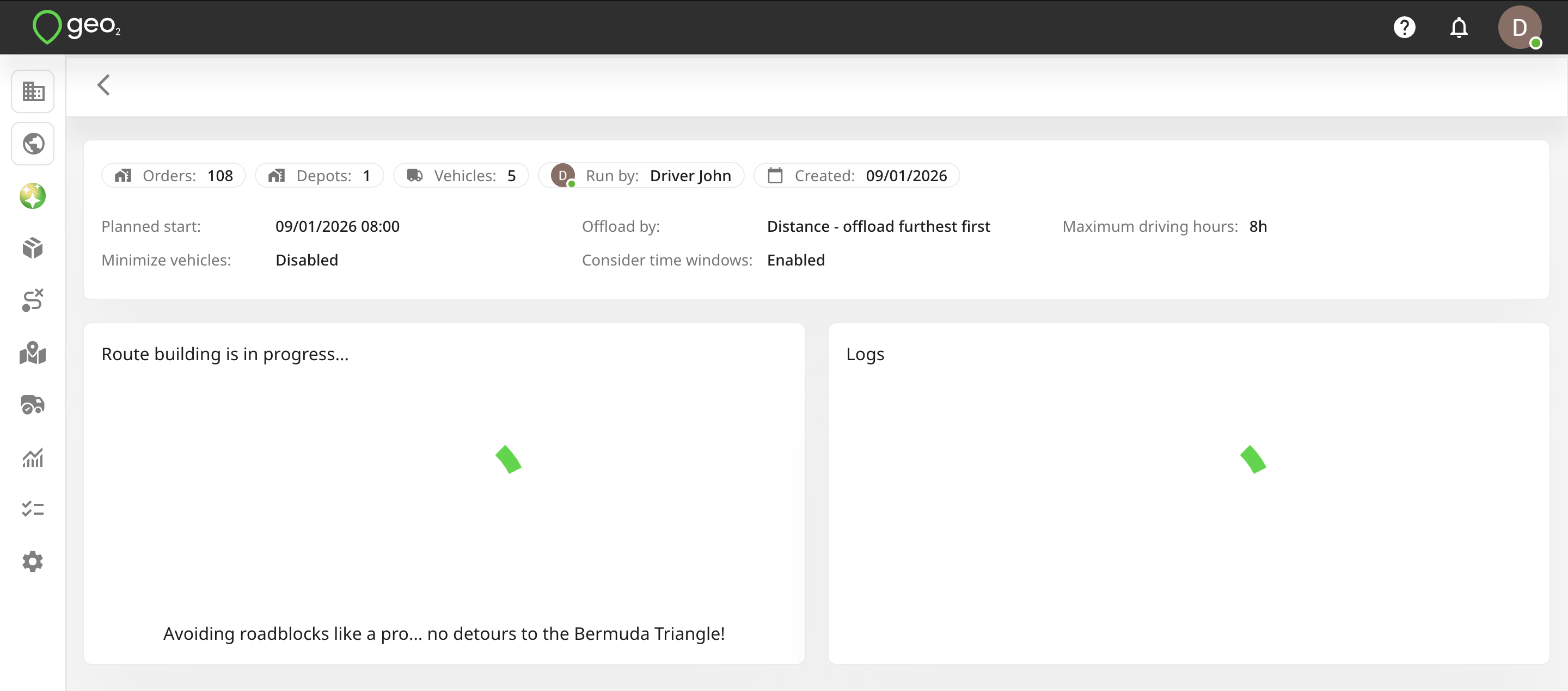Click the Created 09/01/2026 chip
Screen dimensions: 1568x691
pos(857,176)
